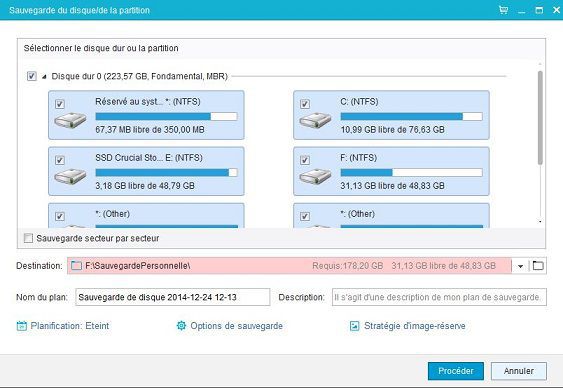The width and height of the screenshot is (563, 388).
Task: Click the 'Requis:178,20 GB' text
Action: point(348,266)
